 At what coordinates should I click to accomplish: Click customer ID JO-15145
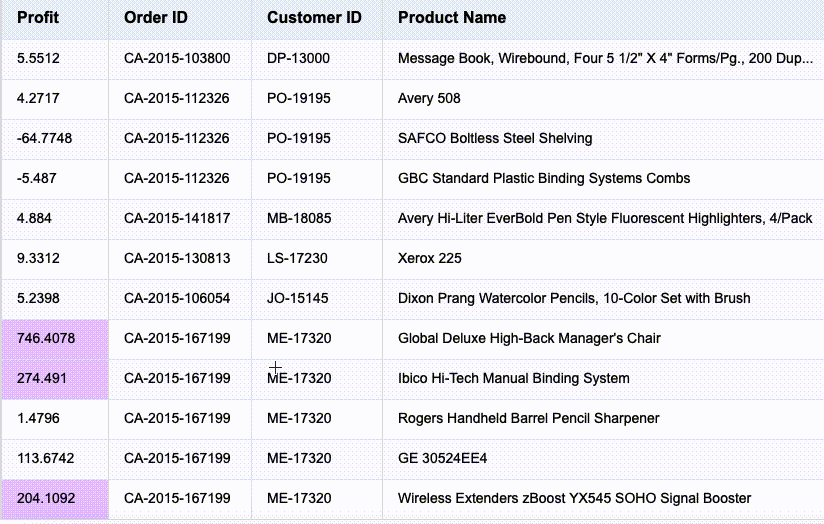[x=298, y=298]
